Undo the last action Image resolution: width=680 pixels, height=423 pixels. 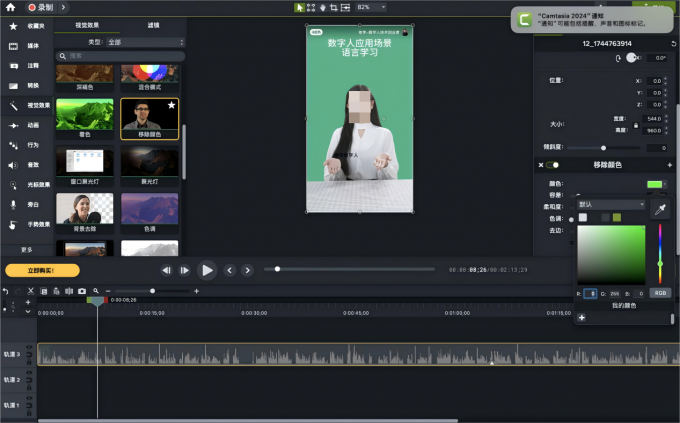coord(5,291)
